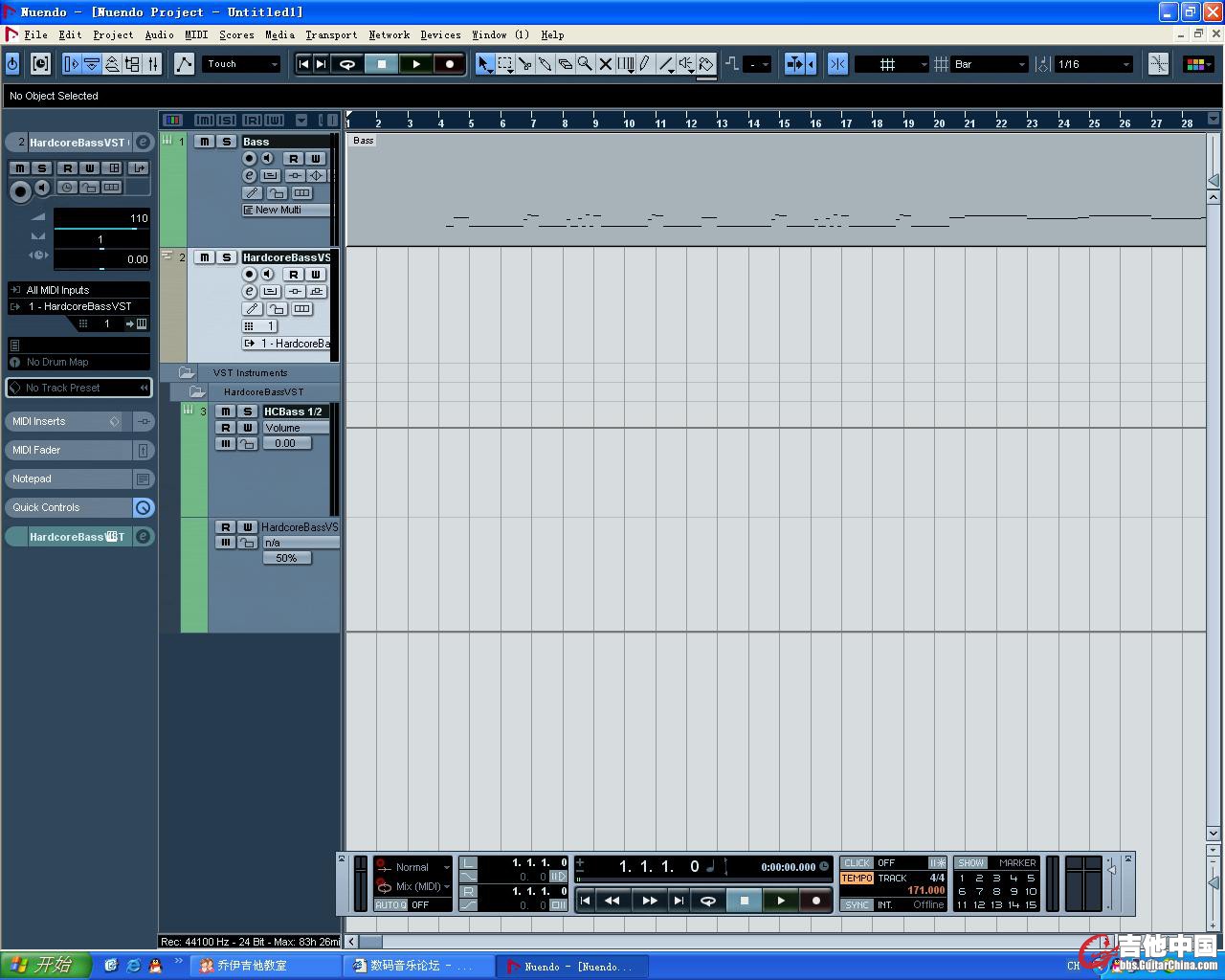
Task: Show the Overview line icon
Action: (112, 64)
